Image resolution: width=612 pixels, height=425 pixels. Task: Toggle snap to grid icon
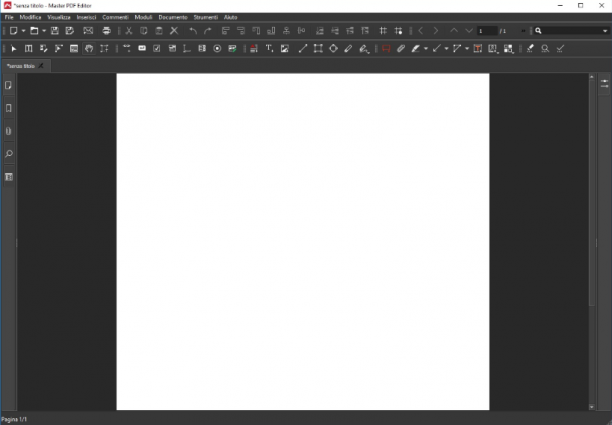(x=399, y=31)
